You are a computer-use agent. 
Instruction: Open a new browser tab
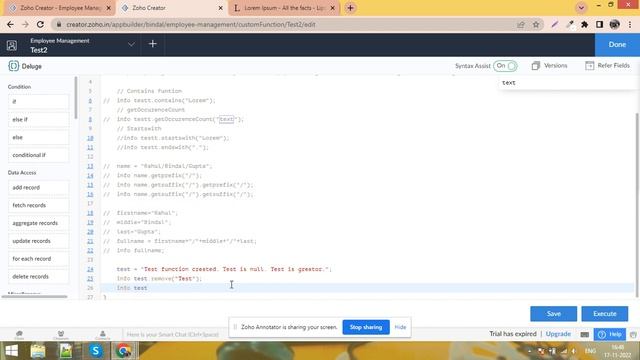click(x=350, y=8)
